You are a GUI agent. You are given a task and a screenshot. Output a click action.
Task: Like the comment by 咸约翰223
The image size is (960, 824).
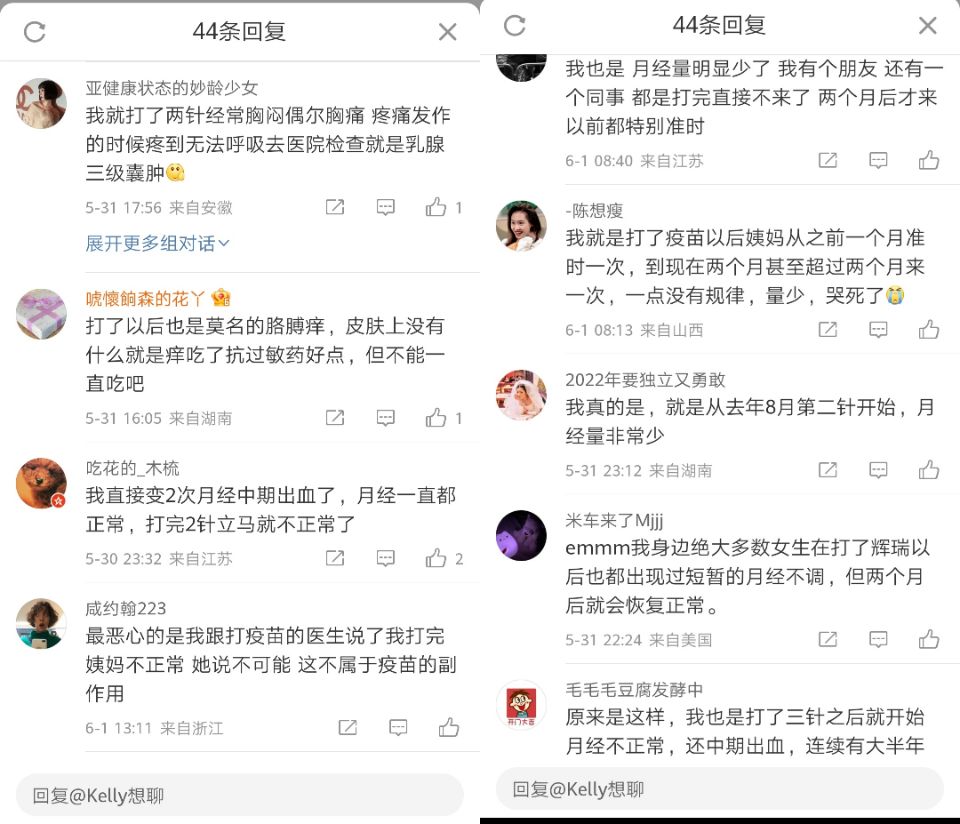tap(449, 728)
